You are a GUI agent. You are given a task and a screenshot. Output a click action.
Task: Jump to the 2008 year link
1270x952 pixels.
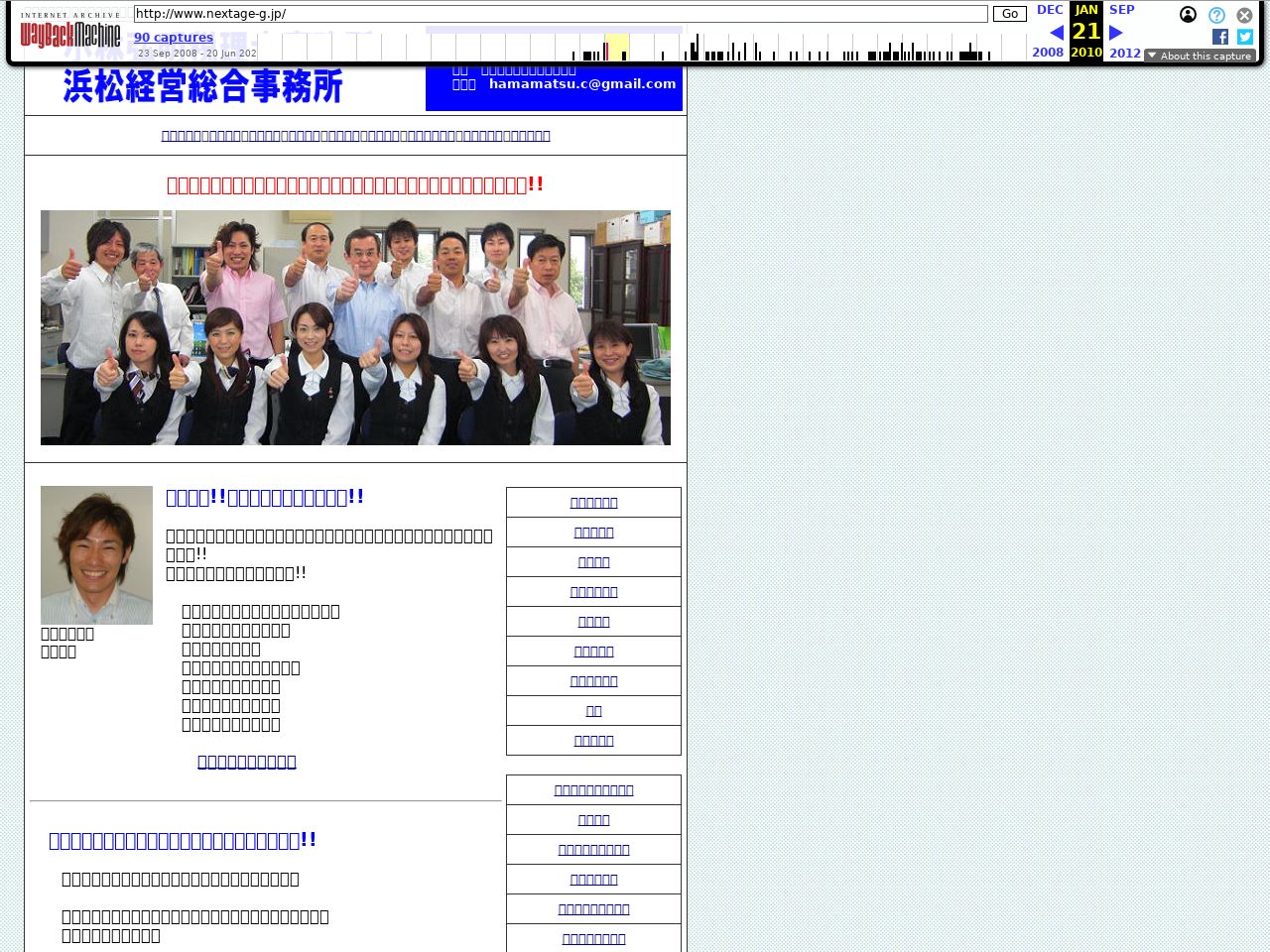coord(1048,53)
